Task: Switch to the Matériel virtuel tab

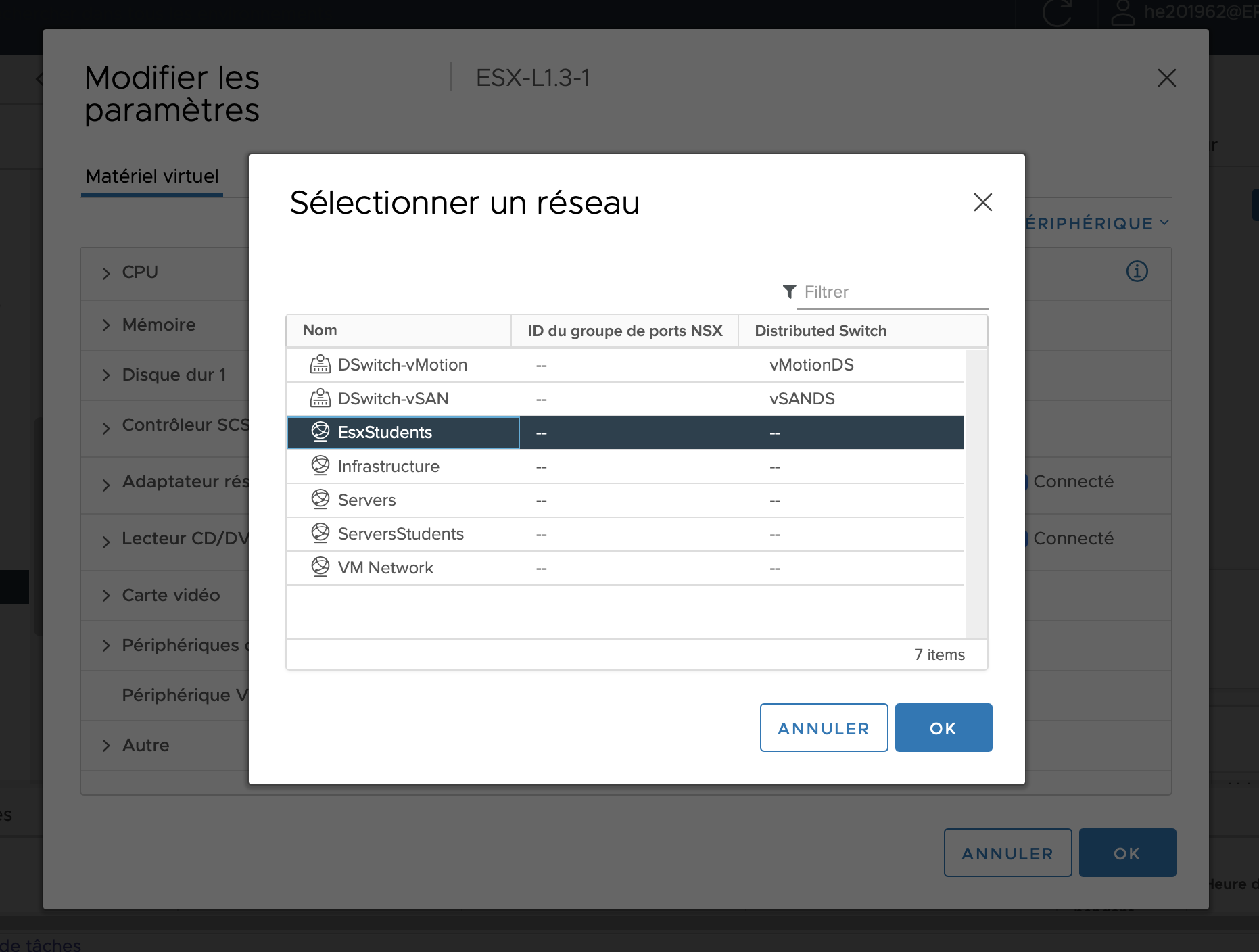Action: pos(152,176)
